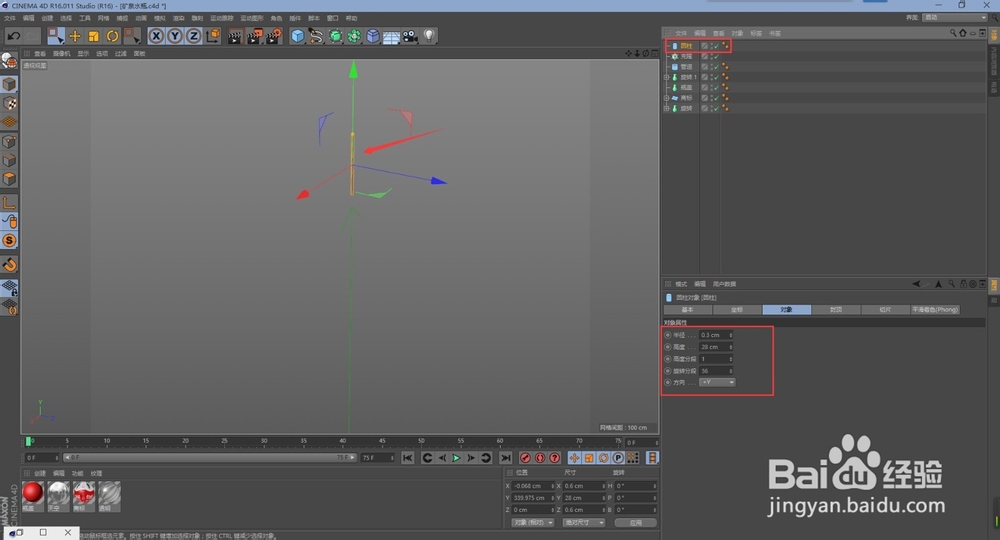The width and height of the screenshot is (1000, 540).
Task: Select the red material sphere swatch
Action: coord(33,492)
